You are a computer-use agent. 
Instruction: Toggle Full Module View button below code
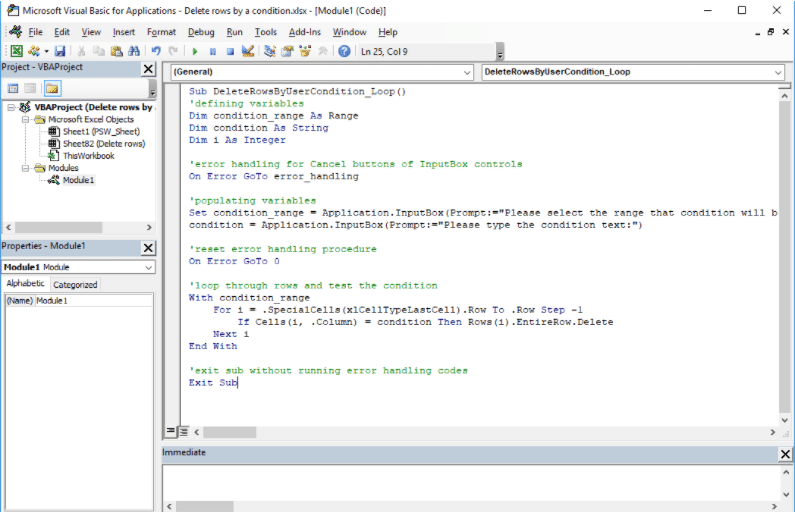click(184, 431)
